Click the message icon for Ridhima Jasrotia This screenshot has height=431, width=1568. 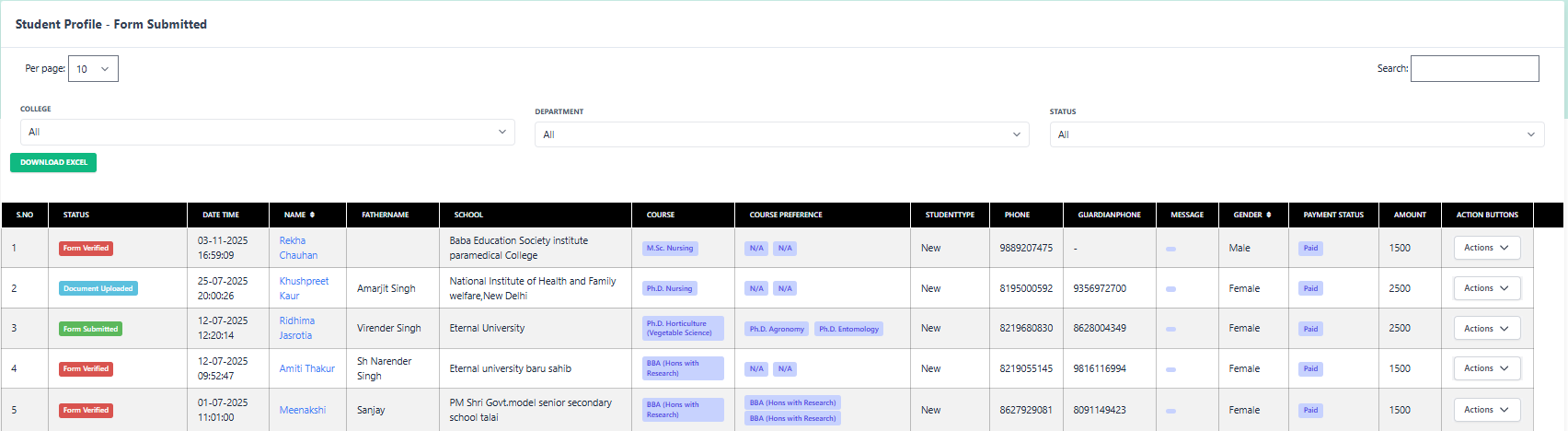point(1170,329)
